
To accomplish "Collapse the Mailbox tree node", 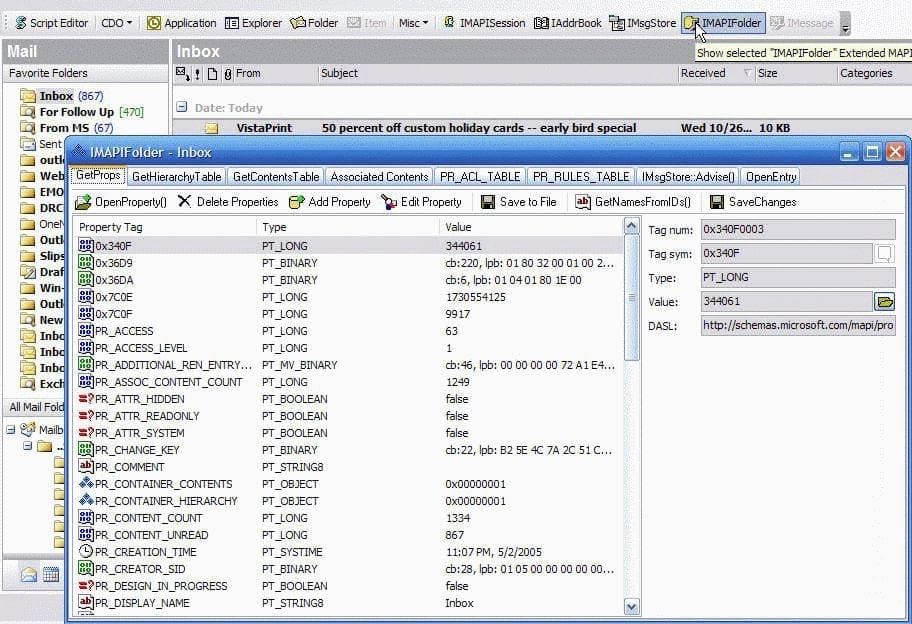I will point(11,430).
